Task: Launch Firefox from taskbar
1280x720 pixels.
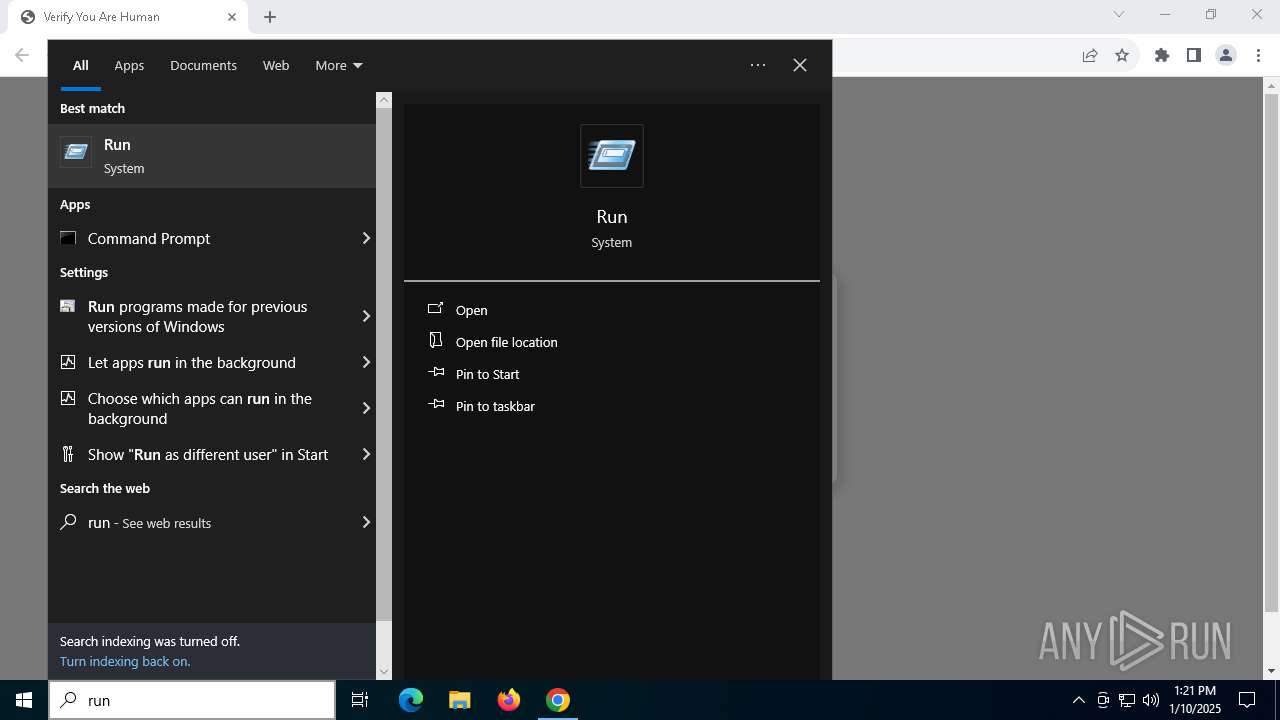Action: click(x=509, y=700)
